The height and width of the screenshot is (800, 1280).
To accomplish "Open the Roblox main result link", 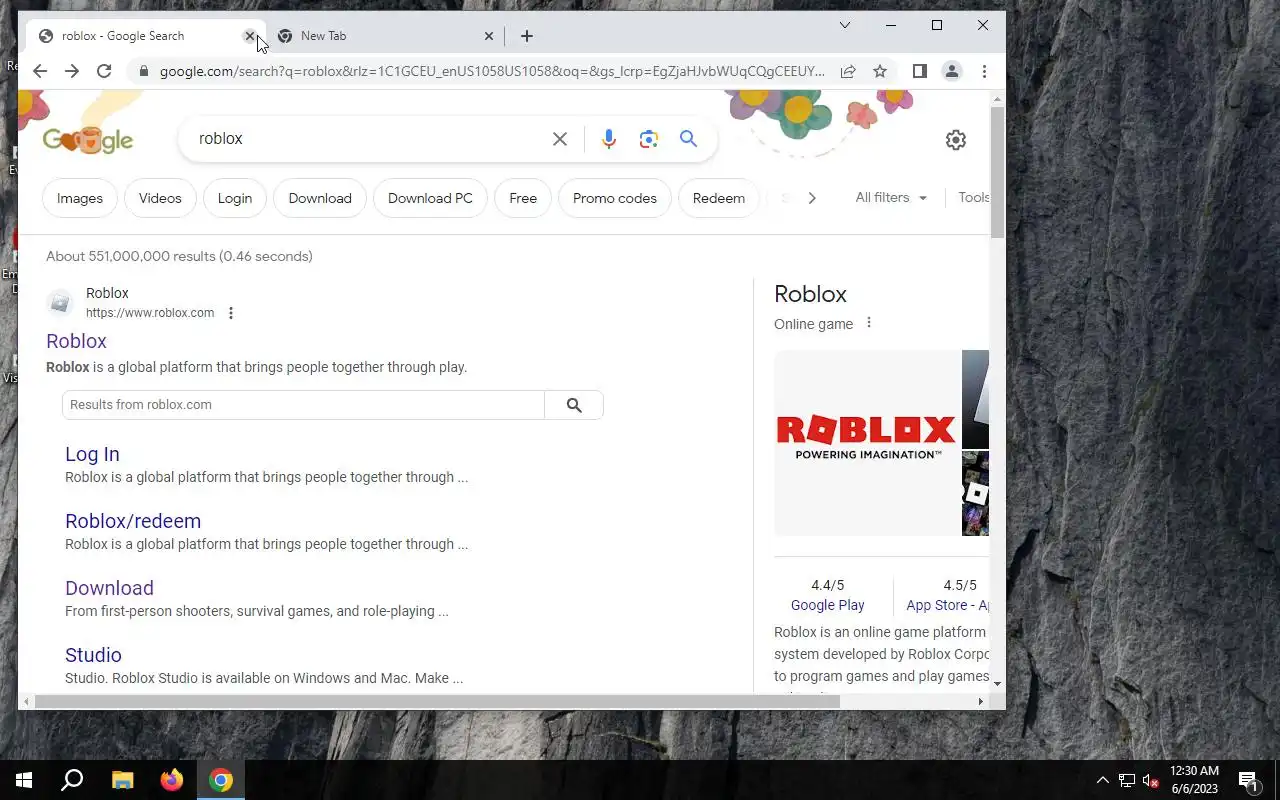I will coord(76,341).
